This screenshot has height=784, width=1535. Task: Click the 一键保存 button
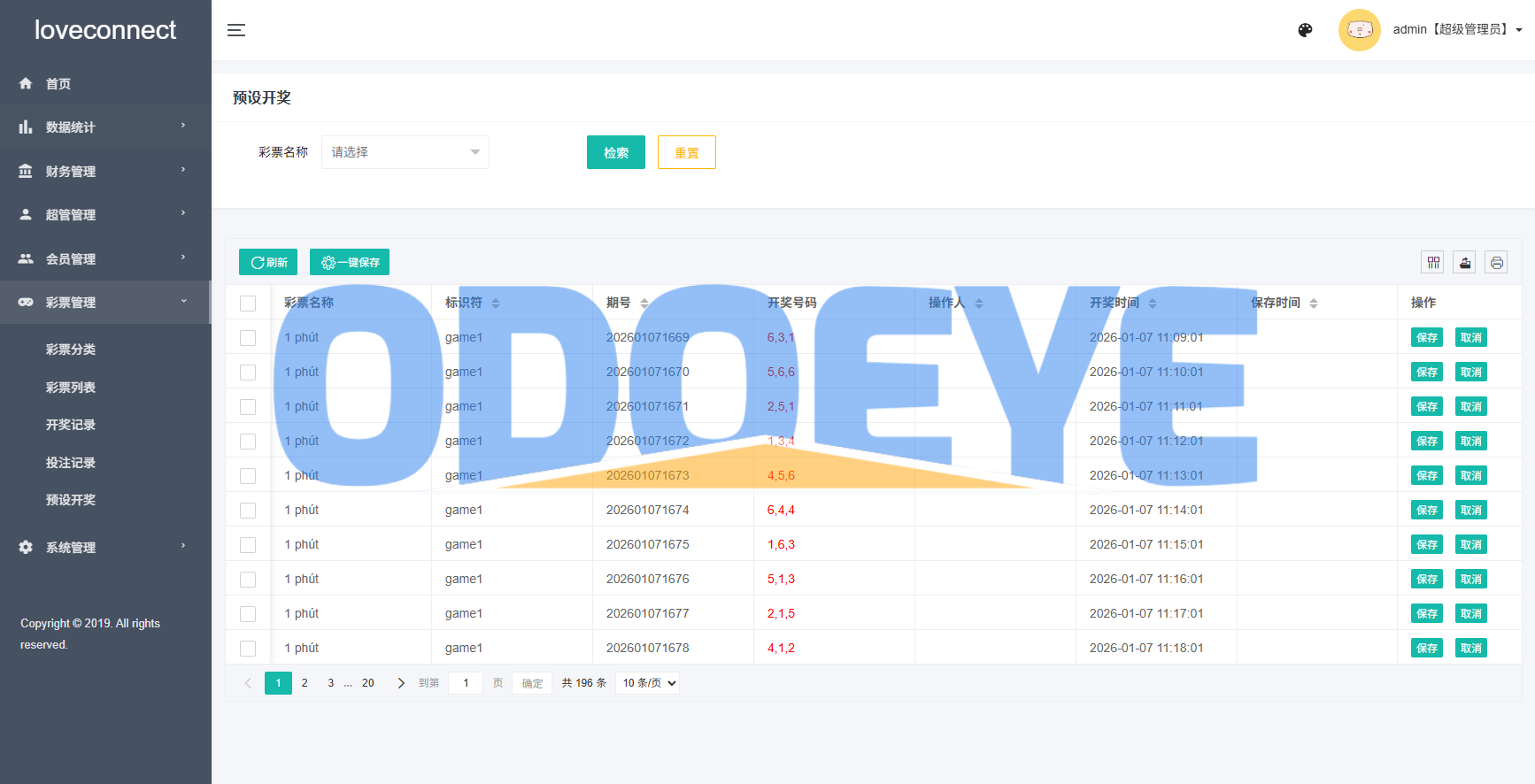coord(350,262)
